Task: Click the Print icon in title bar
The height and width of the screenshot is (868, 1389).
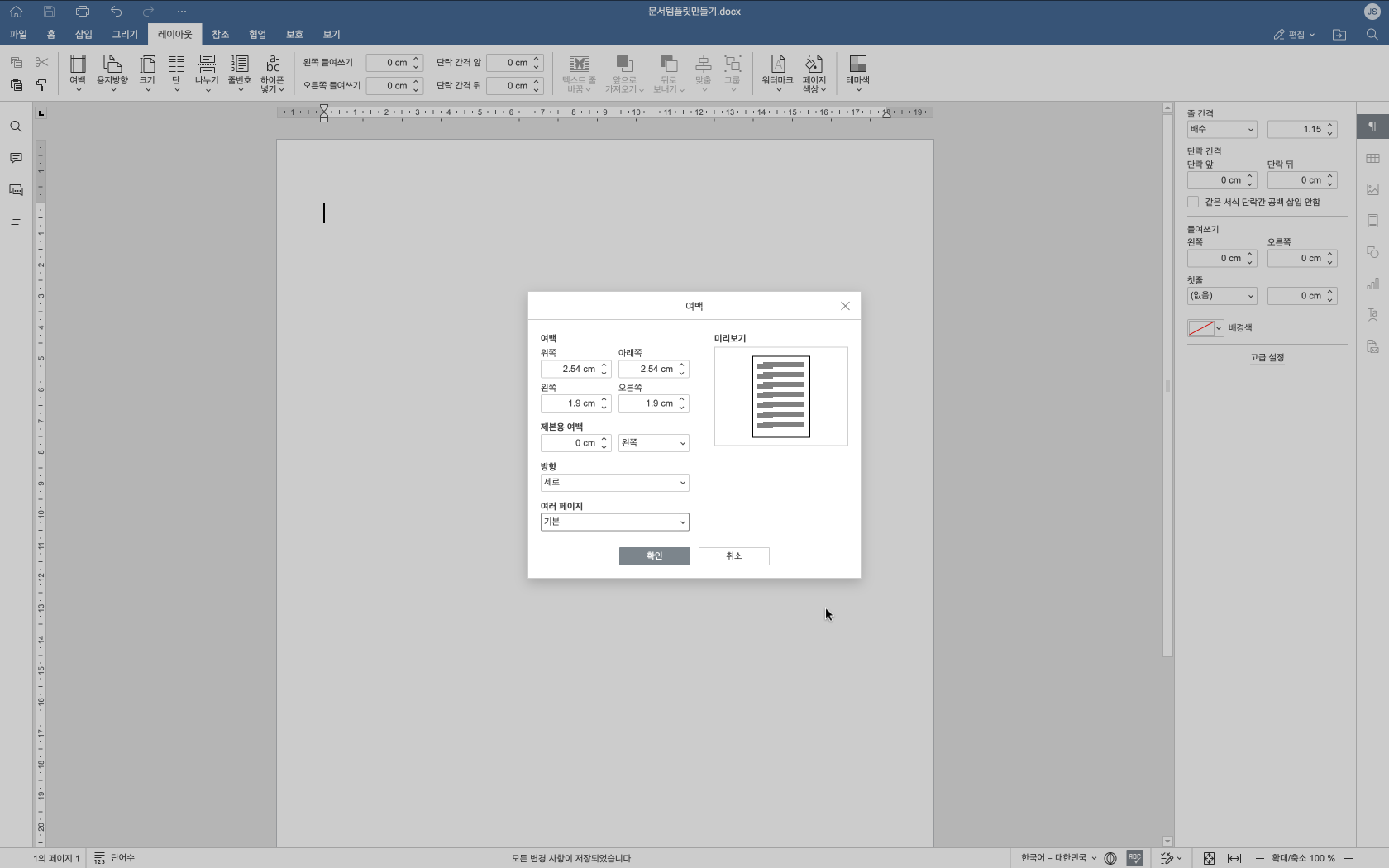Action: [82, 12]
